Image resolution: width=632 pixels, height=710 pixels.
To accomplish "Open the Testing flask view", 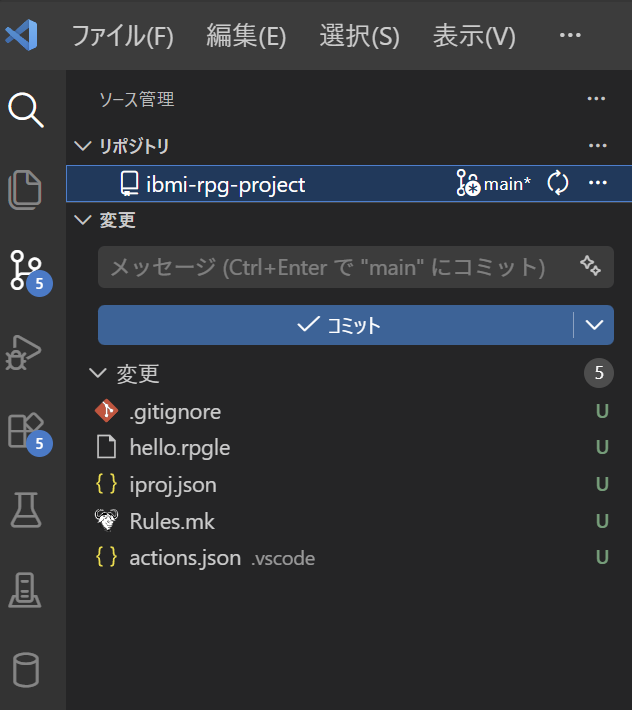I will click(x=27, y=510).
